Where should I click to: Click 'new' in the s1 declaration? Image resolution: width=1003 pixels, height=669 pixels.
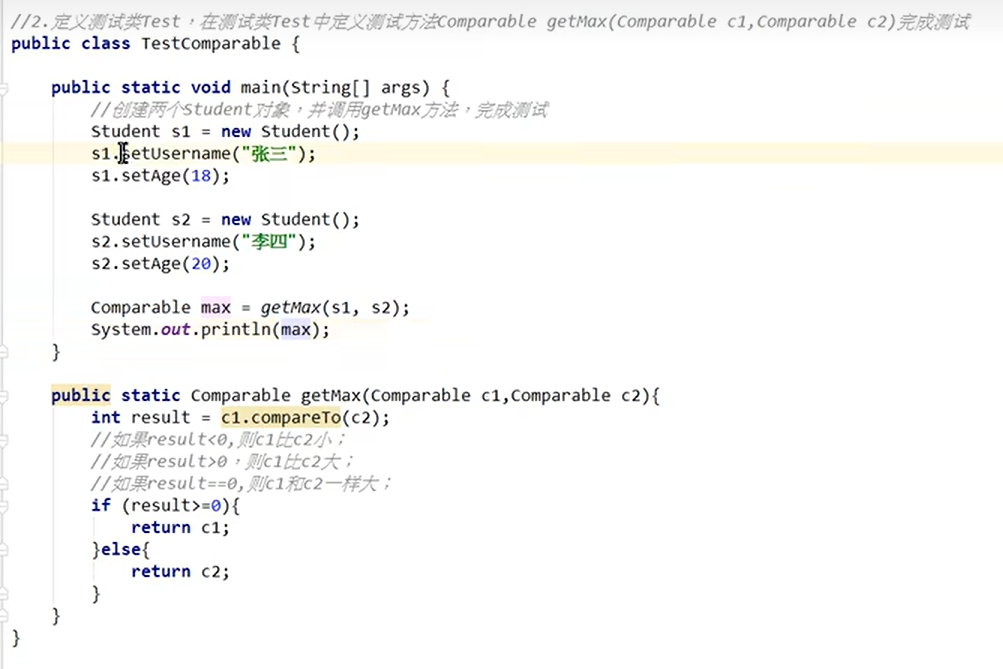coord(235,132)
